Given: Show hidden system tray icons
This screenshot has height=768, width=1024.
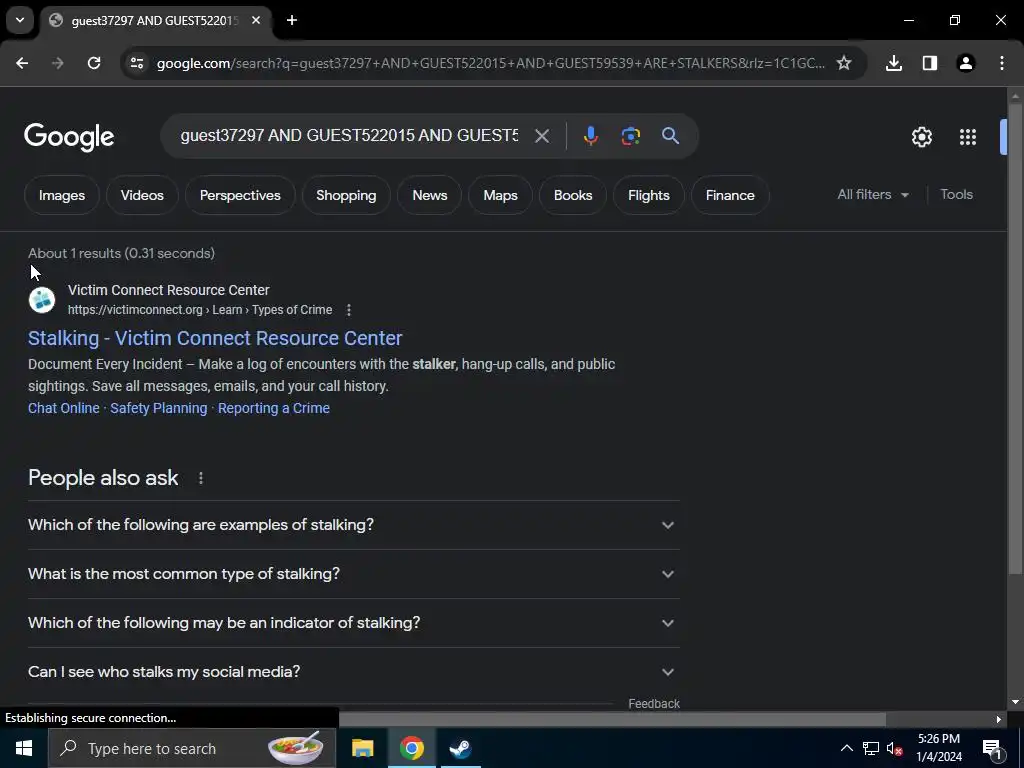Looking at the screenshot, I should coord(846,748).
